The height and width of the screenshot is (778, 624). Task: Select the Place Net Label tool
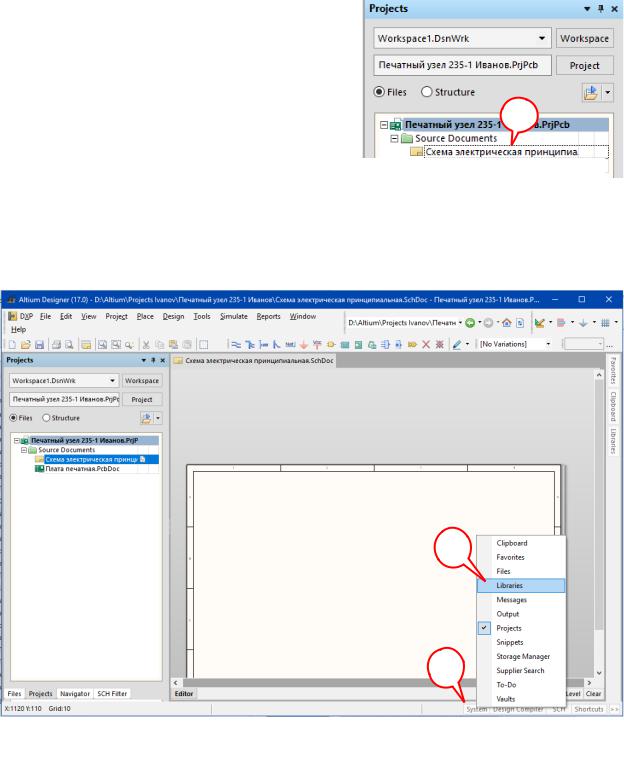pyautogui.click(x=290, y=344)
